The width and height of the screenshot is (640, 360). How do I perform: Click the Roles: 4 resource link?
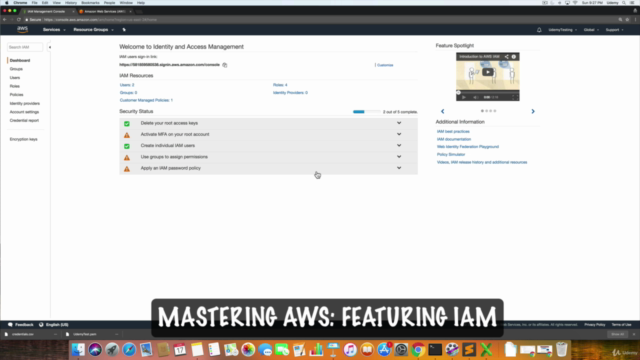coord(280,85)
